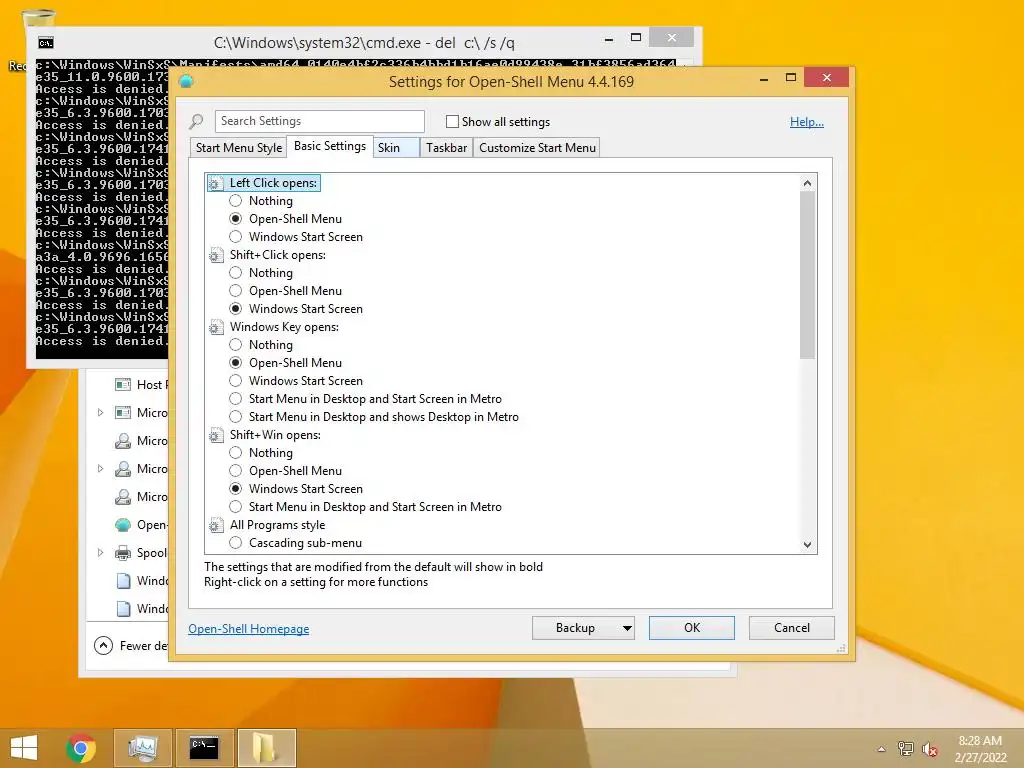Set Shift+Click opens to Open-Shell Menu
Viewport: 1024px width, 768px height.
click(x=236, y=291)
